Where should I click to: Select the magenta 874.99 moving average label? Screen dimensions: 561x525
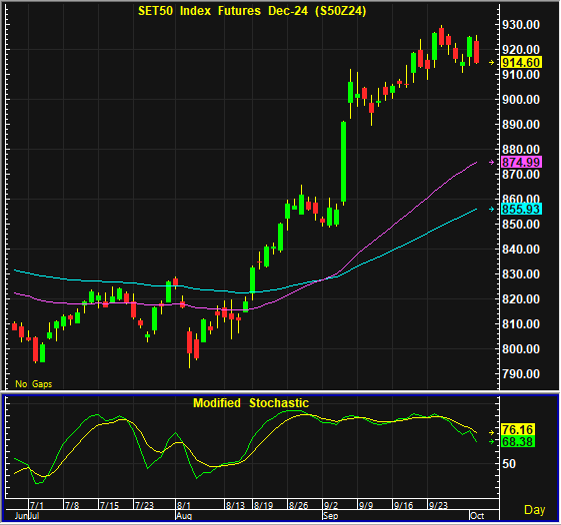coord(522,162)
